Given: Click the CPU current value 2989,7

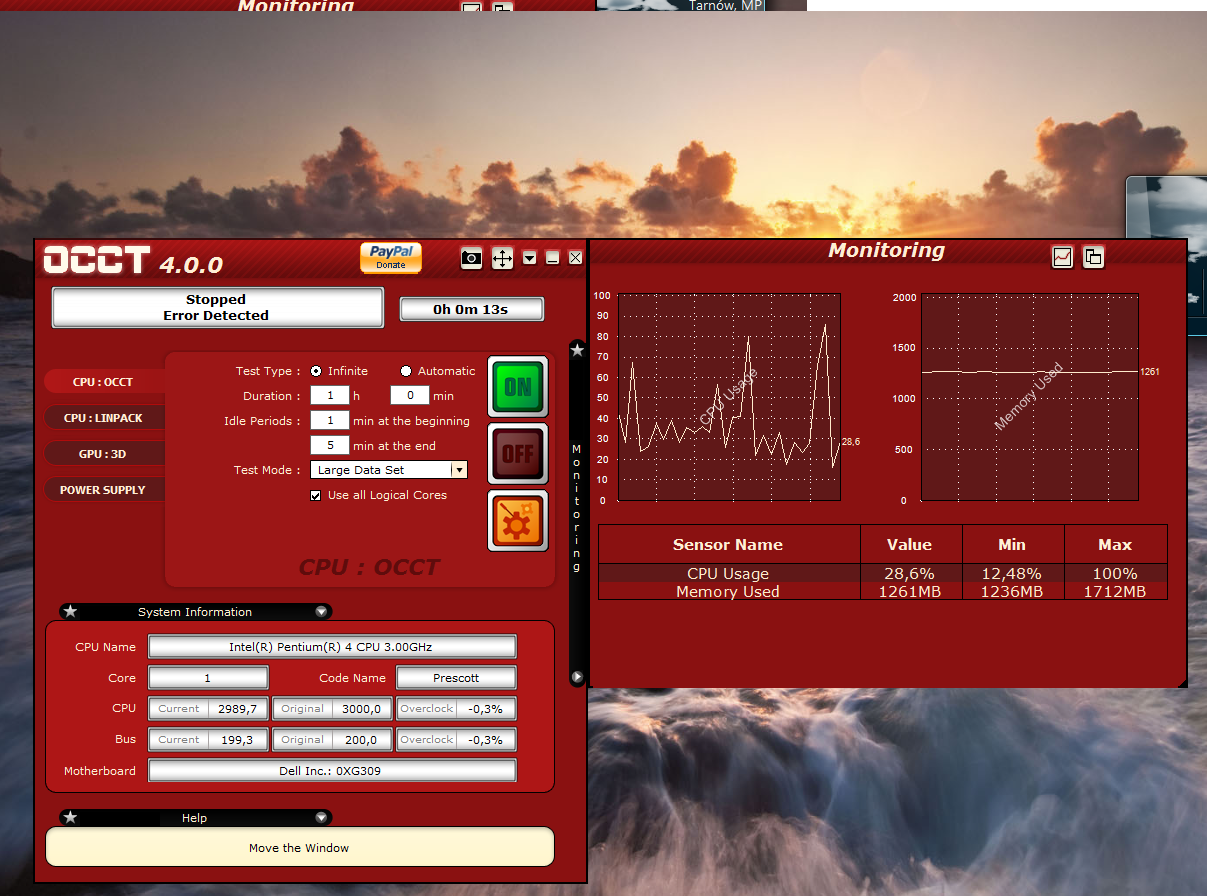Looking at the screenshot, I should [238, 709].
